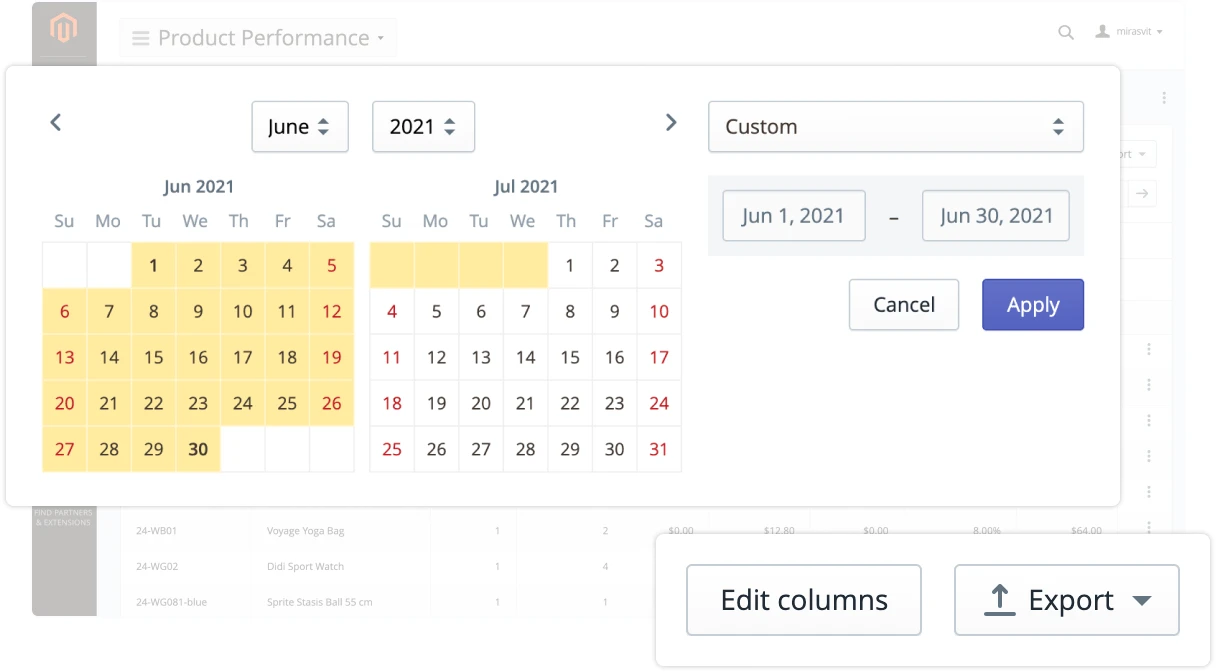Screen dimensions: 1216x672
Task: Apply the selected date range
Action: point(1032,304)
